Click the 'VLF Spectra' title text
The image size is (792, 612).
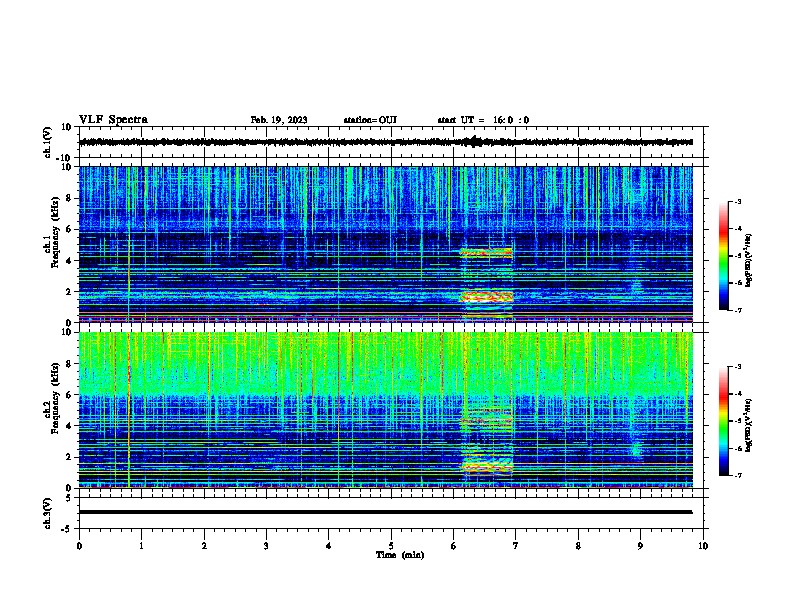coord(113,120)
